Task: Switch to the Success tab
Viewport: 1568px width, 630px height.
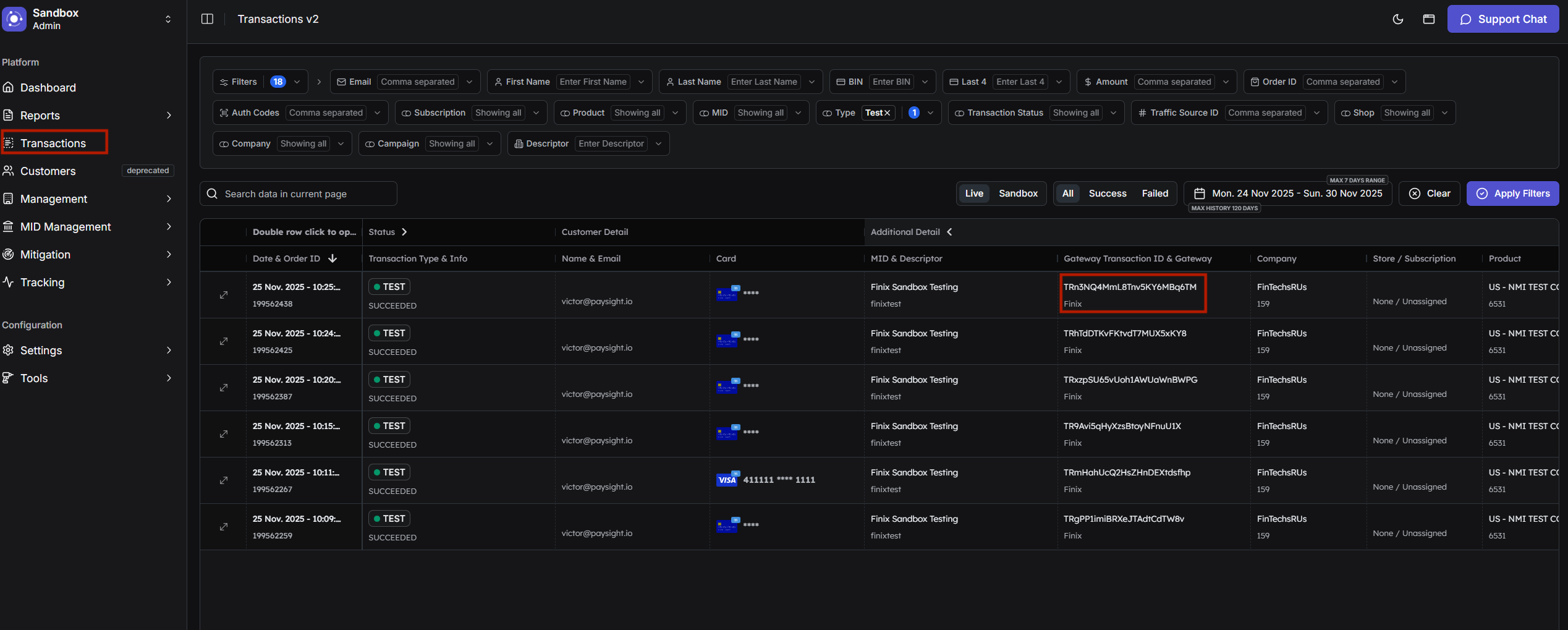Action: click(x=1108, y=193)
